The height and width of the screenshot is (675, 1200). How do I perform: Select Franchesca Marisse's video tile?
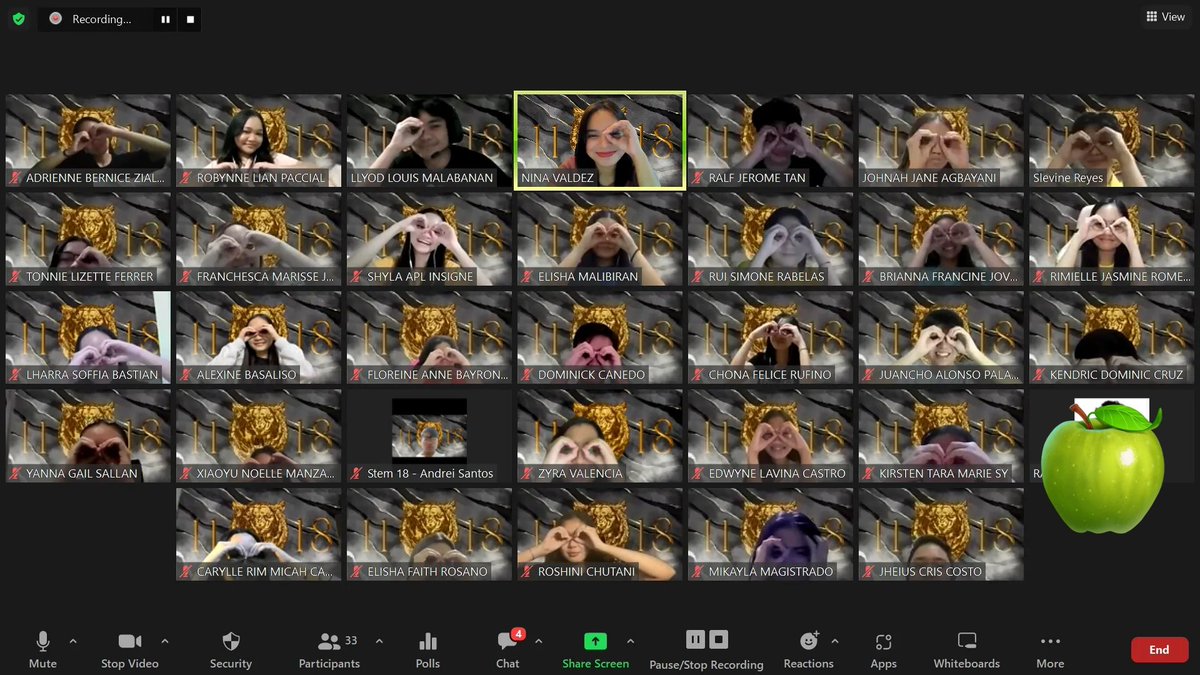click(258, 239)
